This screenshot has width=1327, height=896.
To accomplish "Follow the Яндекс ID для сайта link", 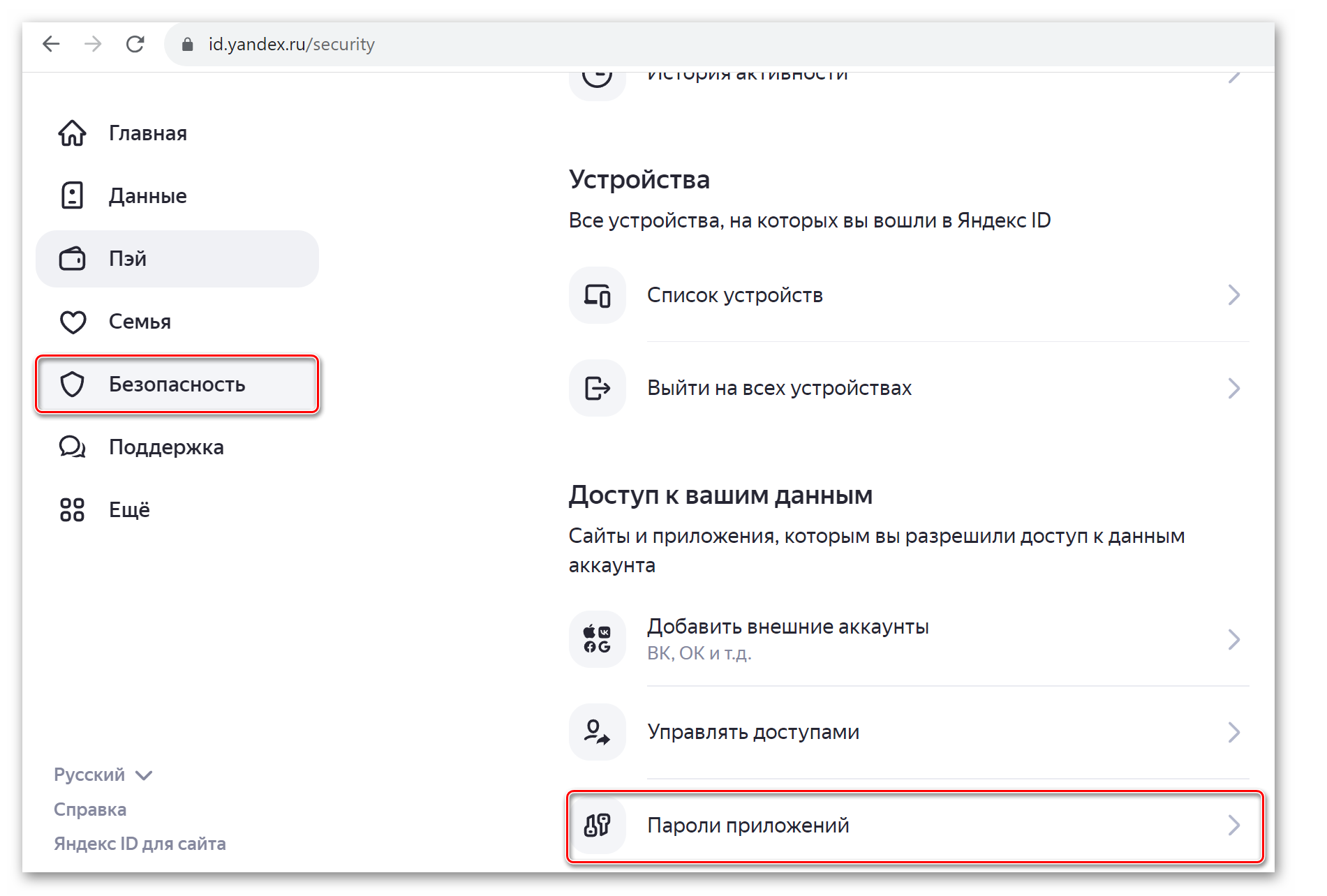I will [140, 844].
